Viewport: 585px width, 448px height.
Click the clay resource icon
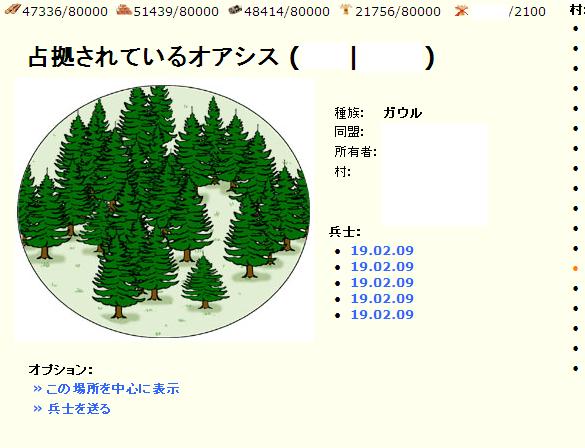coord(124,10)
